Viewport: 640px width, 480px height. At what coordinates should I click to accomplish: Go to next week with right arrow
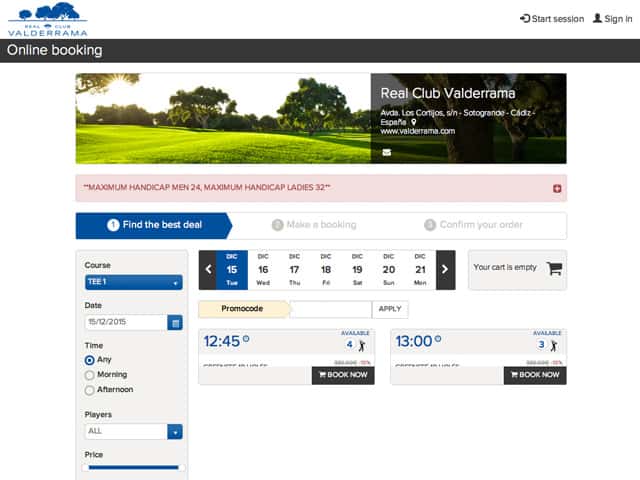pos(445,269)
